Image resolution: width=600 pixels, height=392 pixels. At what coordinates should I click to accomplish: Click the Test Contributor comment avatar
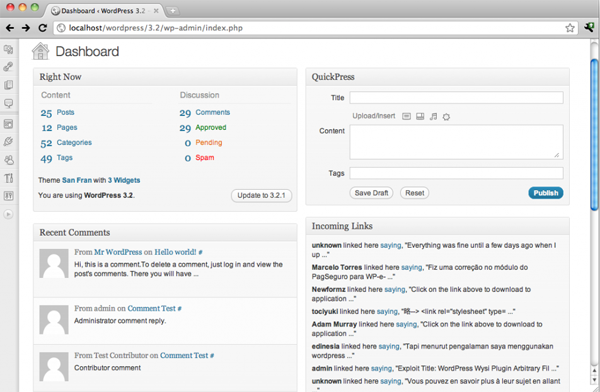pos(54,367)
